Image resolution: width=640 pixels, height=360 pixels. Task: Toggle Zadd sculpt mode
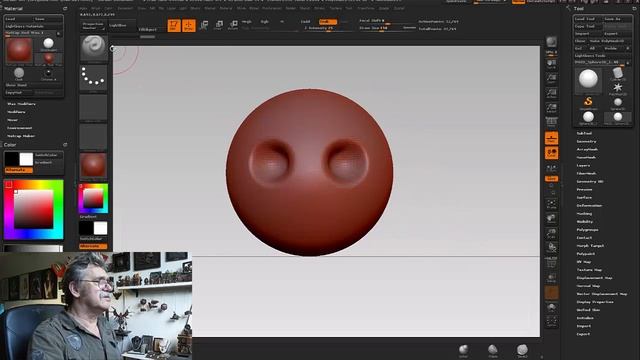(305, 22)
